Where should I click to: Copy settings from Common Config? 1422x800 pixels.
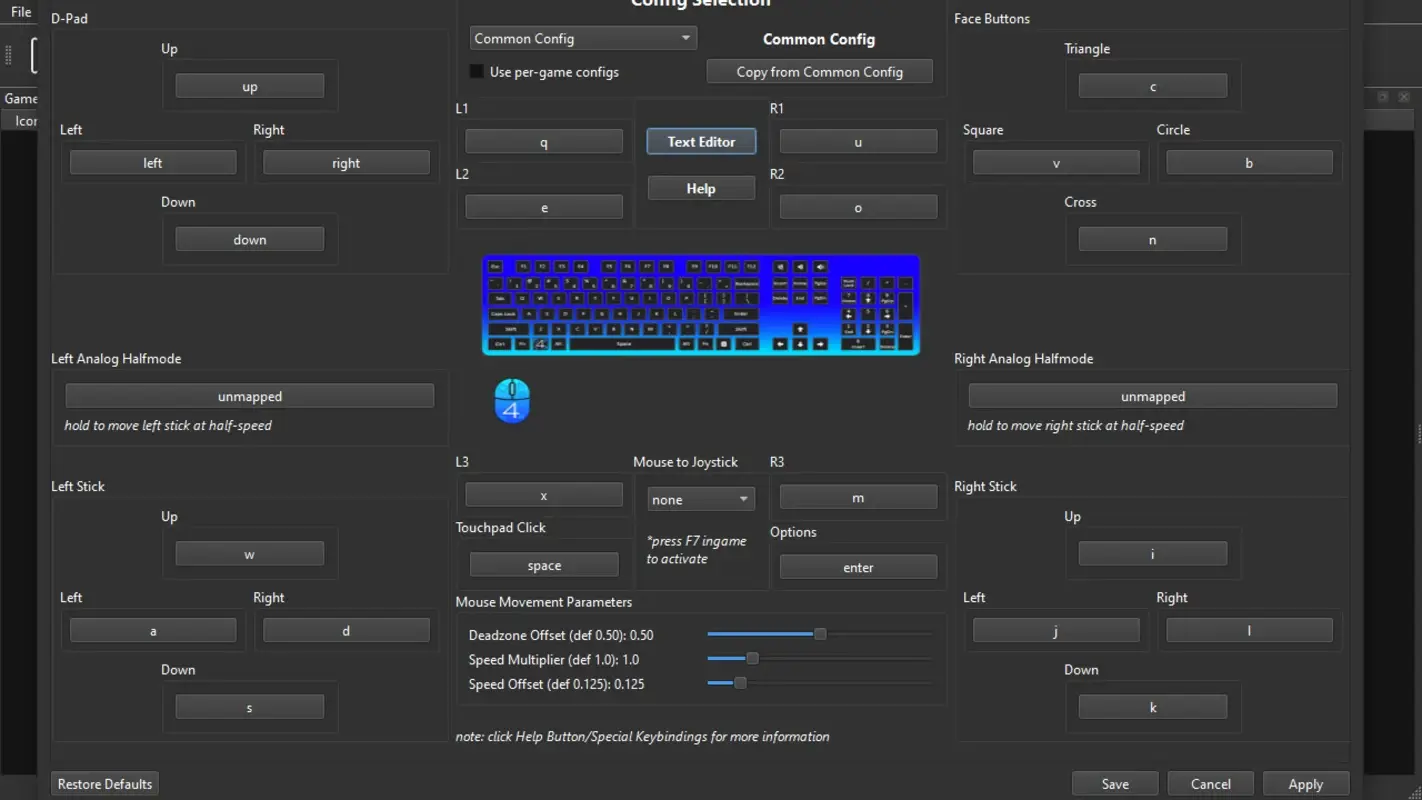click(x=819, y=71)
